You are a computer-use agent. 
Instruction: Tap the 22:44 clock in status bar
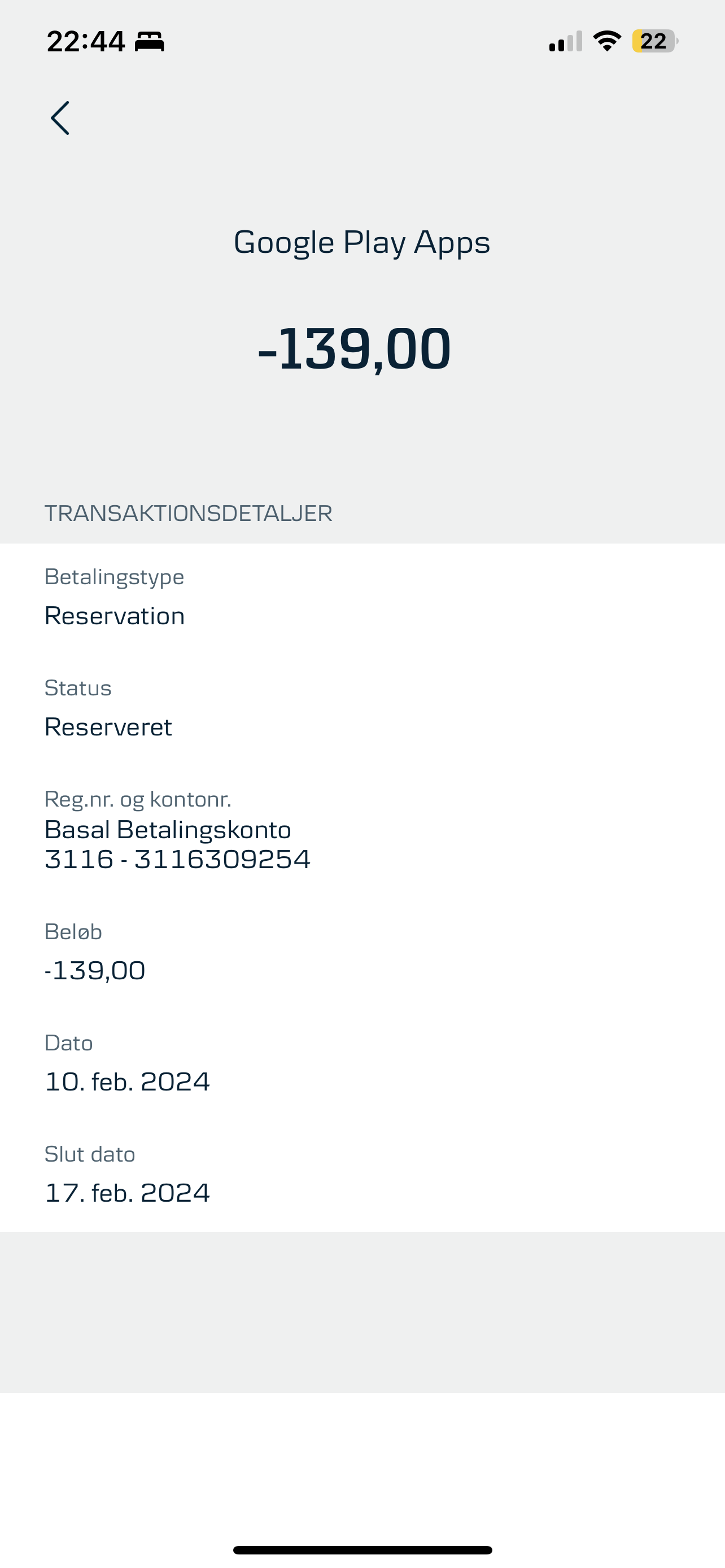pyautogui.click(x=86, y=41)
